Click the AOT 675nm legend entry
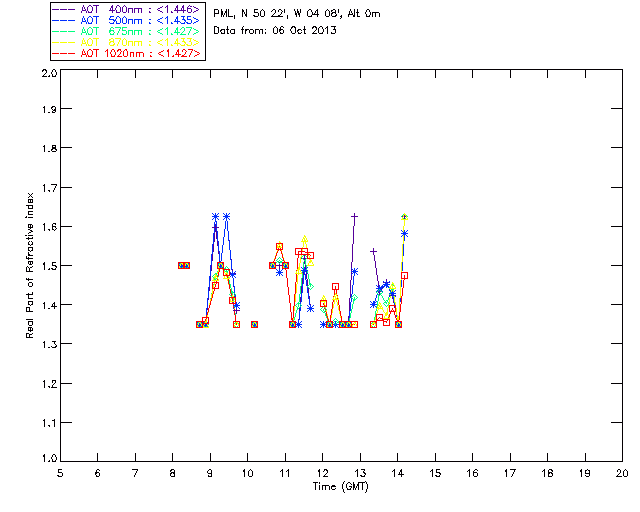640x512 pixels. click(127, 31)
